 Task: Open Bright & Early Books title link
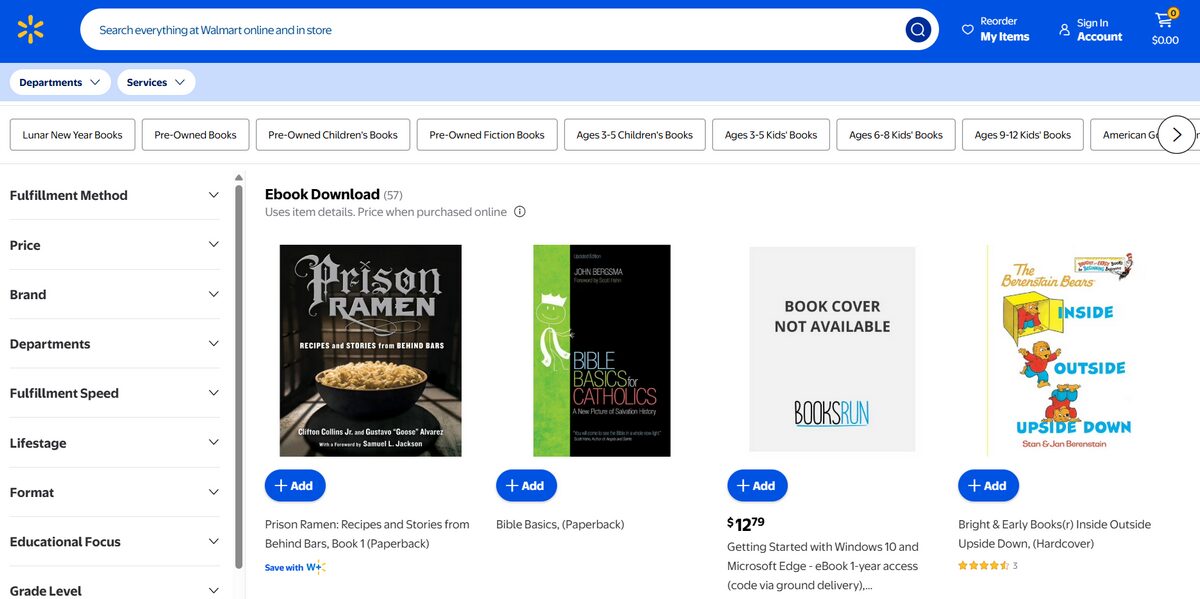(x=1054, y=534)
